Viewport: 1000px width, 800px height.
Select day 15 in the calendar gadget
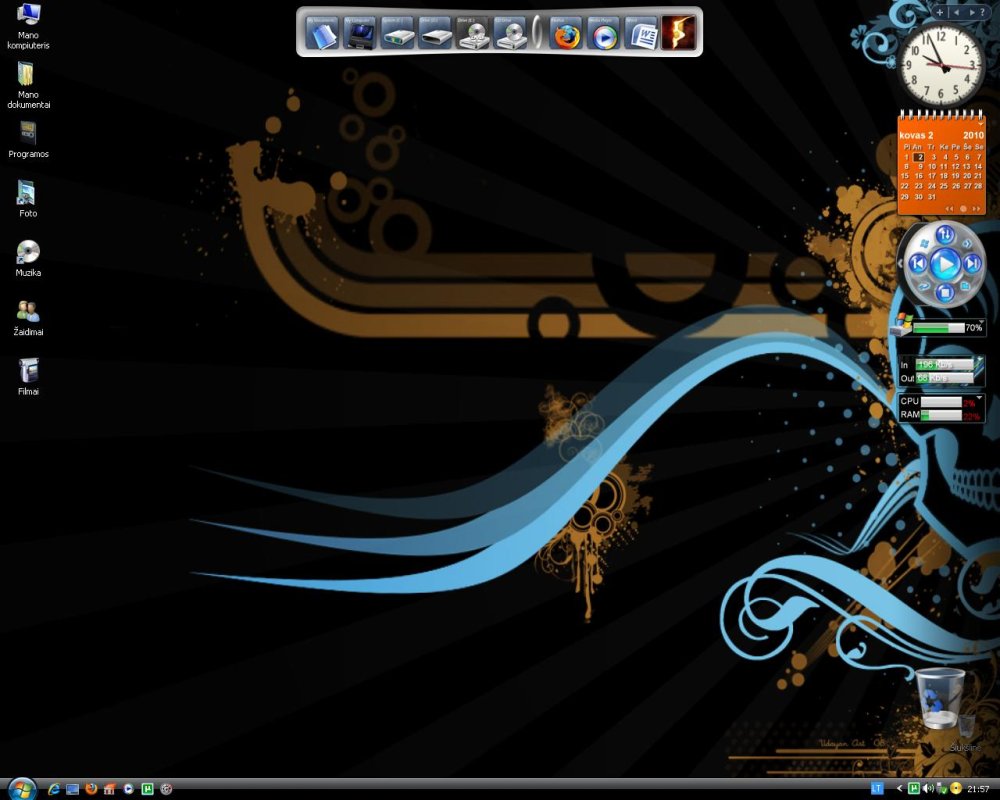click(906, 176)
